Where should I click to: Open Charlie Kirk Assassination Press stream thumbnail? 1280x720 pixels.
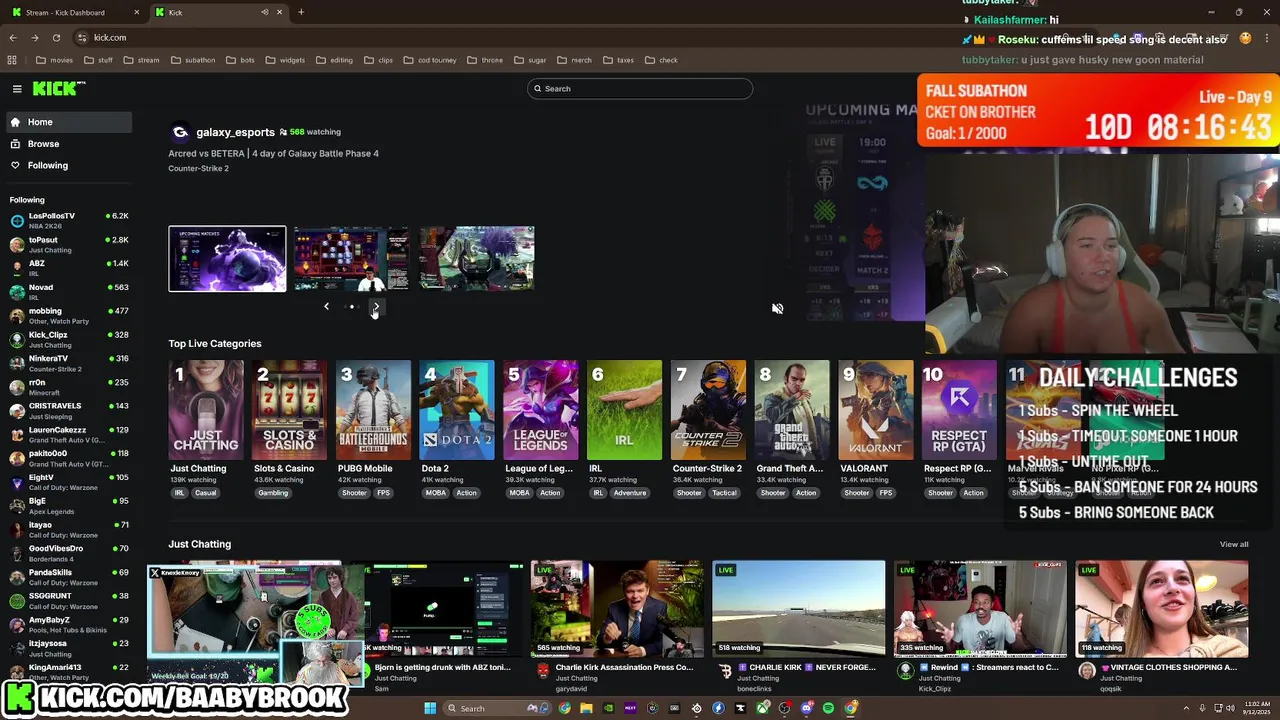coord(617,609)
